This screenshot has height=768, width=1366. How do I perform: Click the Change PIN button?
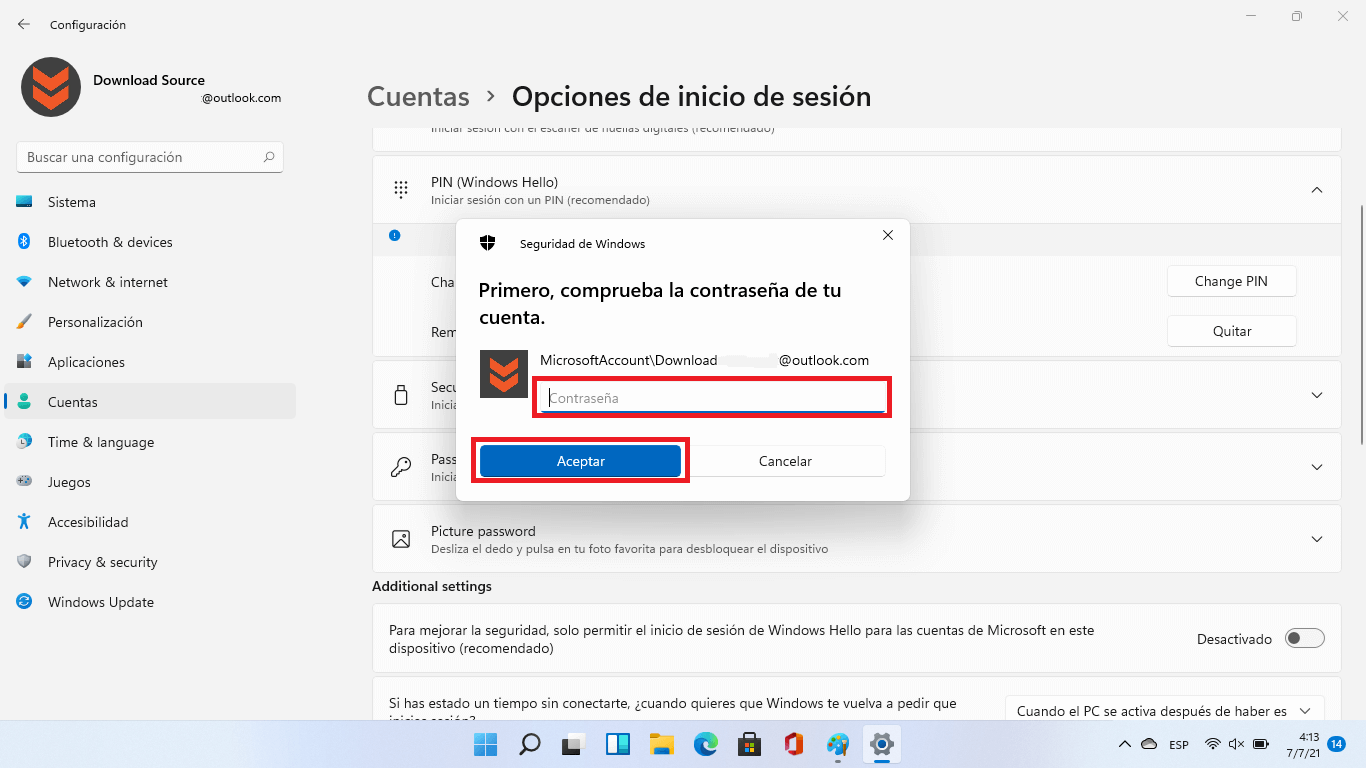1231,281
